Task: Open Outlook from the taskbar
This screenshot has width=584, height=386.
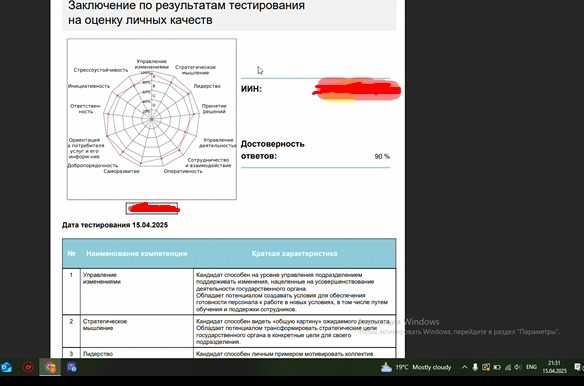Action: click(x=6, y=367)
